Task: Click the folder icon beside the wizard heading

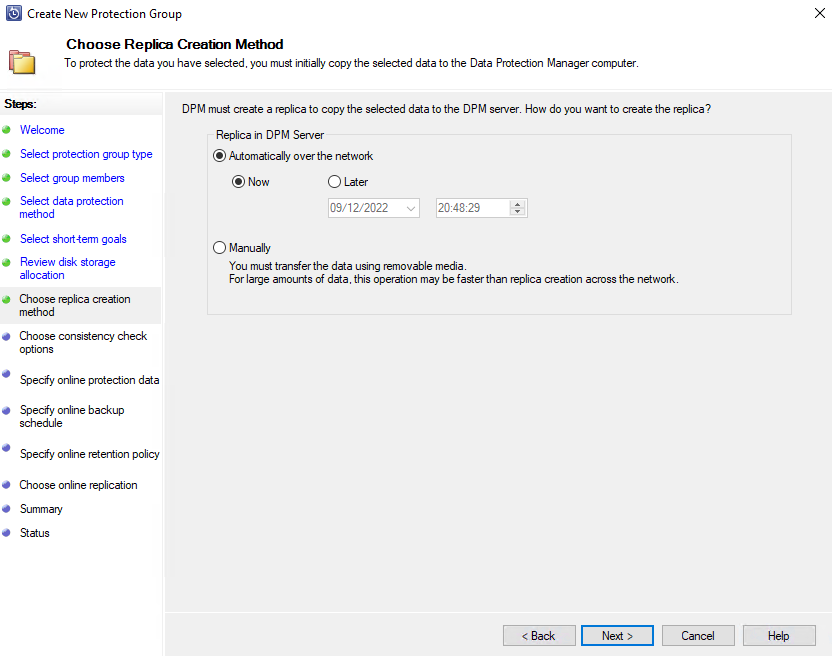Action: [22, 62]
